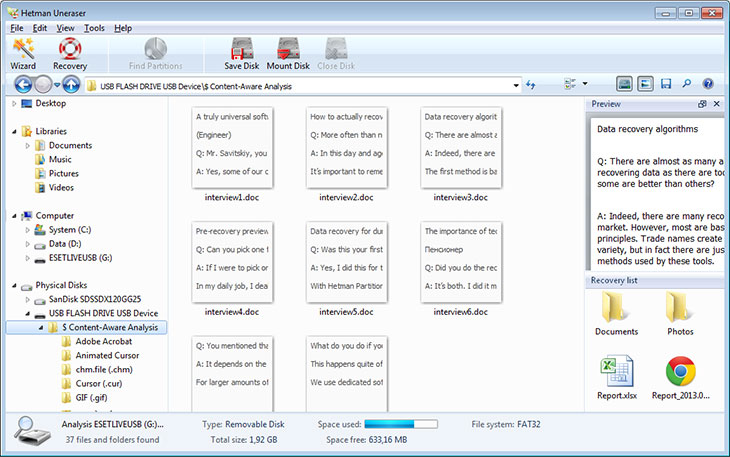The image size is (730, 457).
Task: Collapse the Physical Disks node
Action: pyautogui.click(x=14, y=285)
